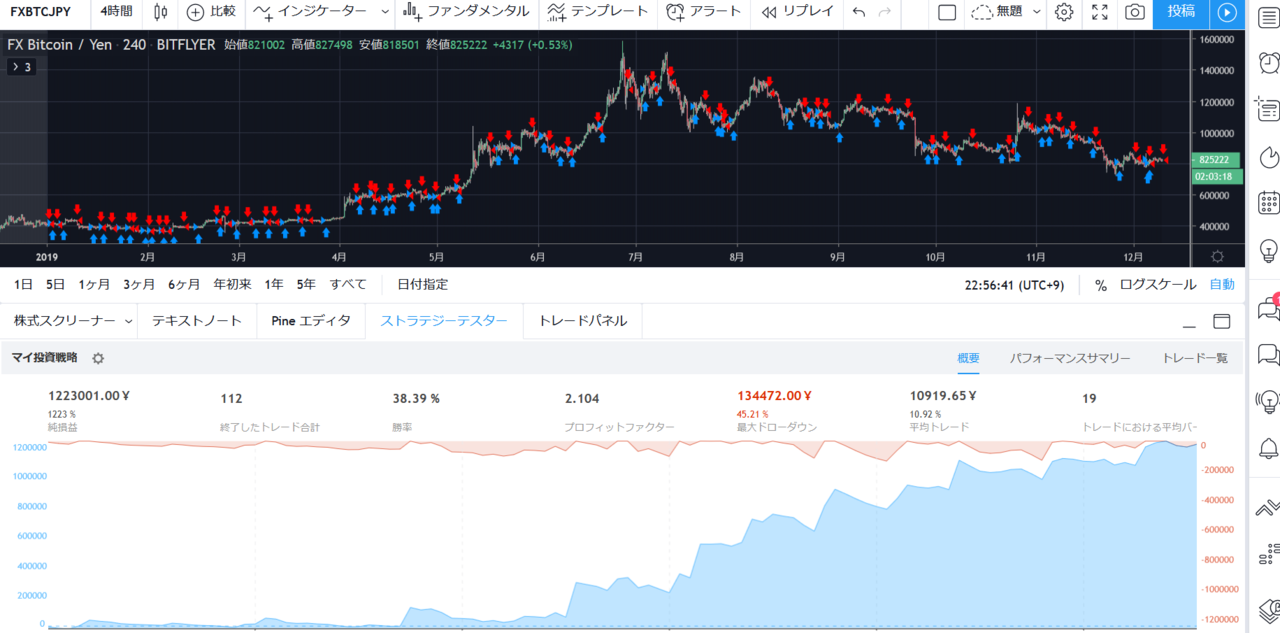This screenshot has height=633, width=1280.
Task: Click the 134472.00 ¥ max drawdown value
Action: [774, 397]
